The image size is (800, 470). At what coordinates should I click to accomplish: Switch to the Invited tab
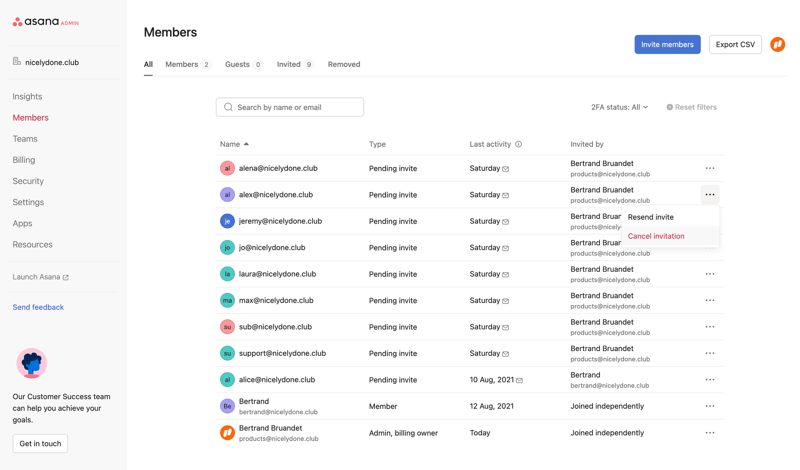[x=295, y=64]
